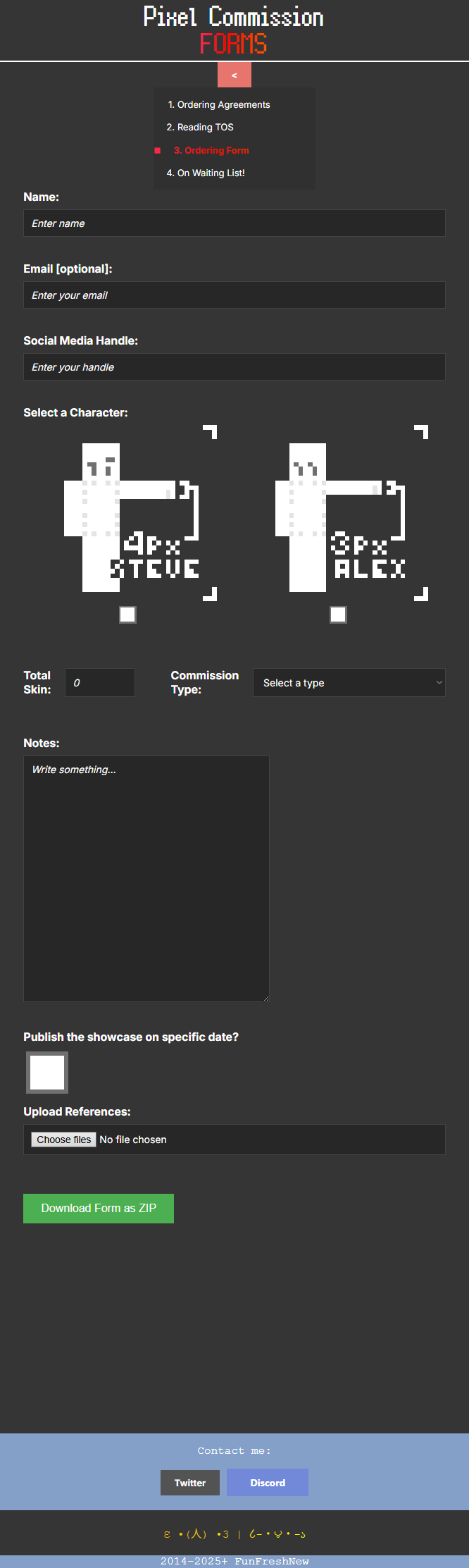Go to Ordering Agreements step

click(219, 104)
